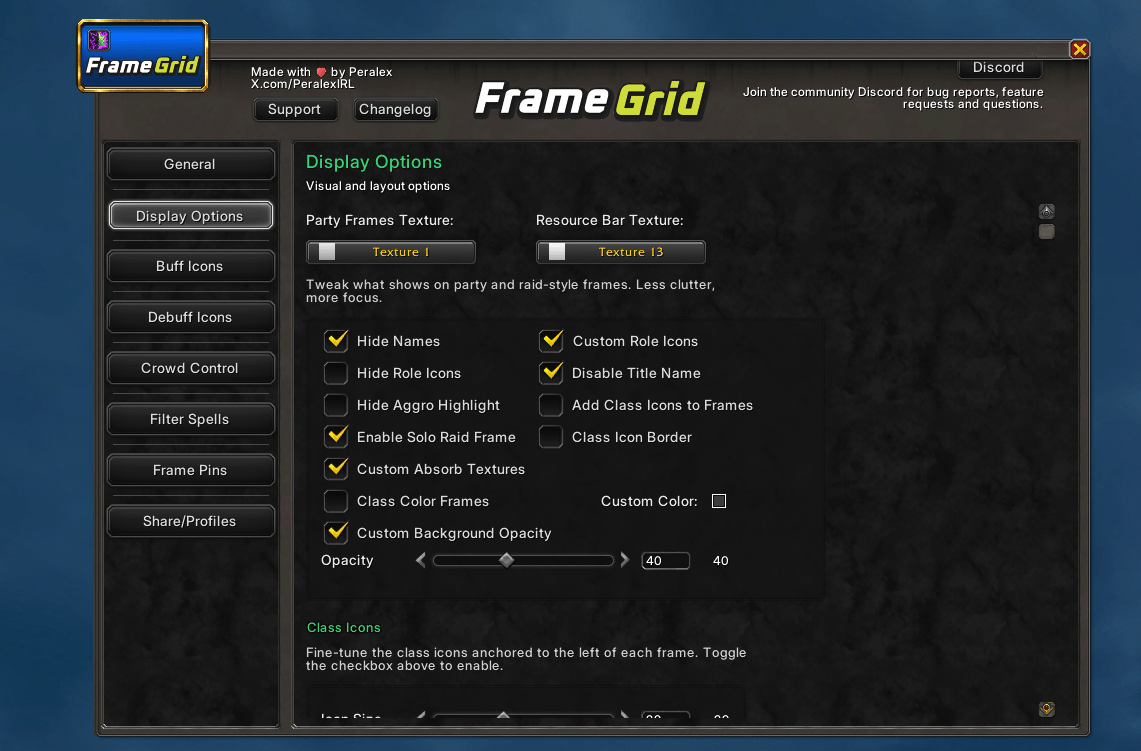Uncheck Custom Role Icons checkbox

click(x=552, y=341)
